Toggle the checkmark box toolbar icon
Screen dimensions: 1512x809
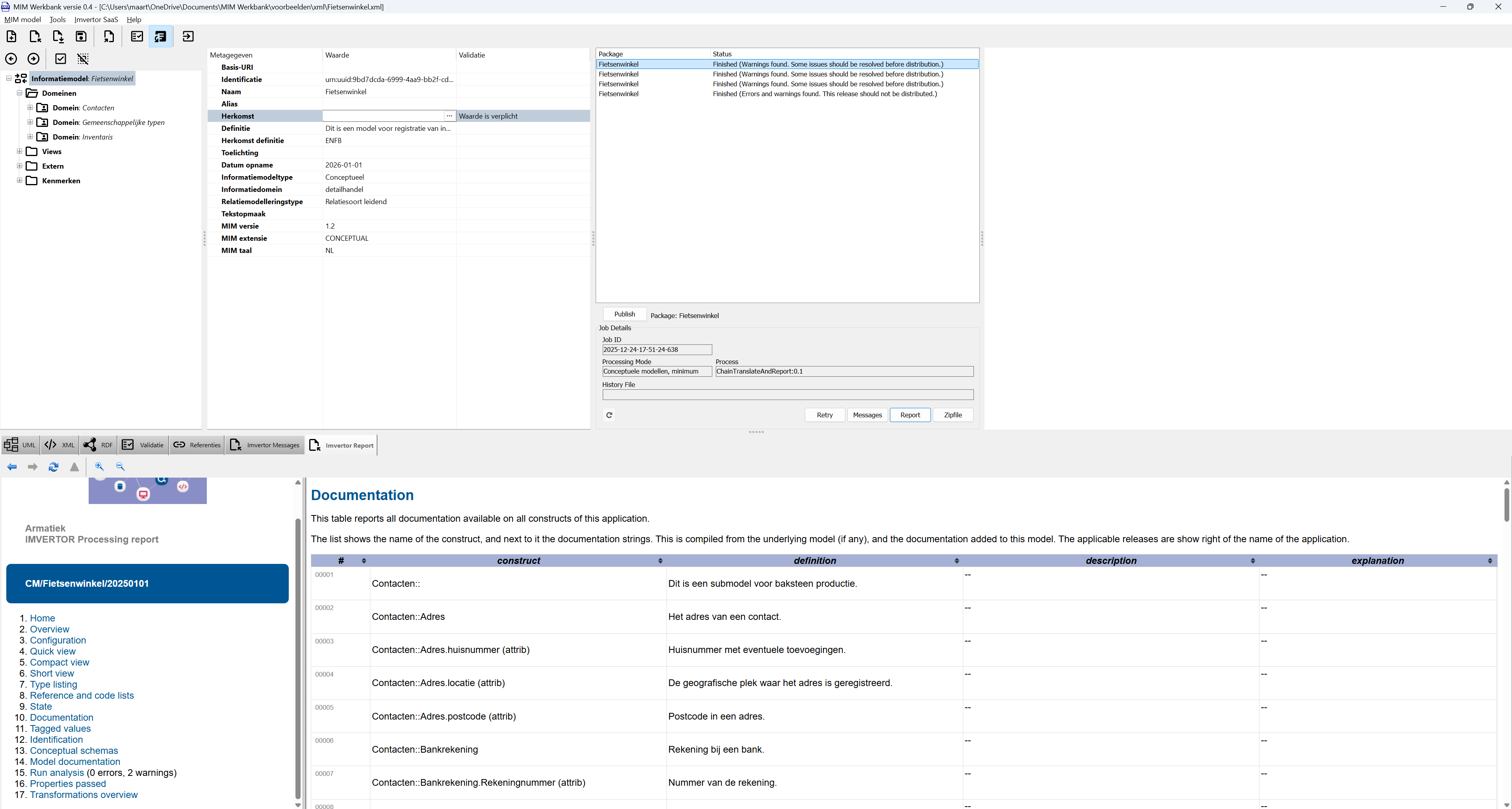click(60, 59)
